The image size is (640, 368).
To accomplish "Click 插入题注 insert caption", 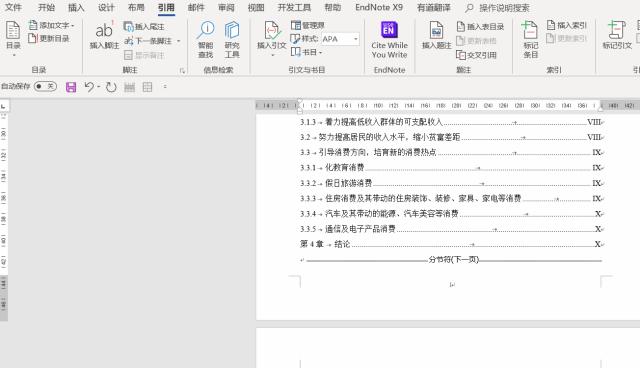I will [436, 36].
